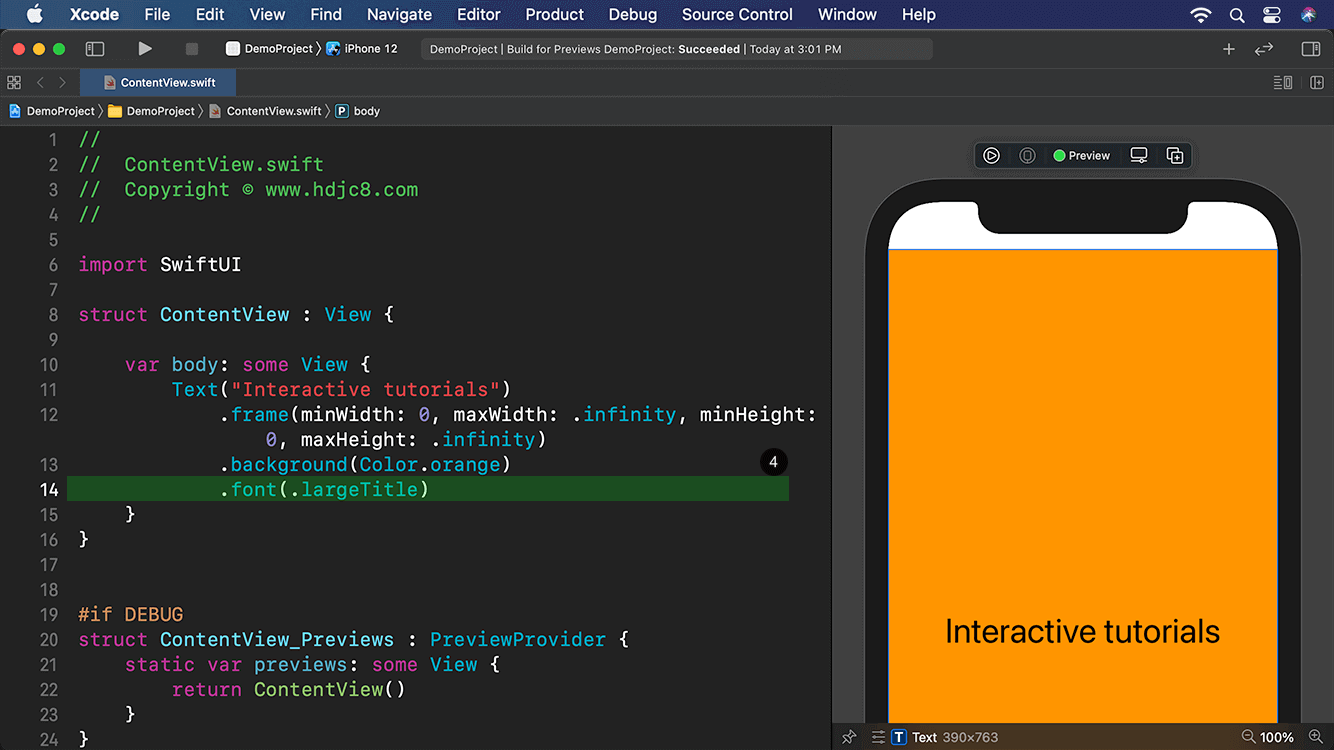Open the related items grid menu
This screenshot has height=750, width=1334.
coord(14,83)
